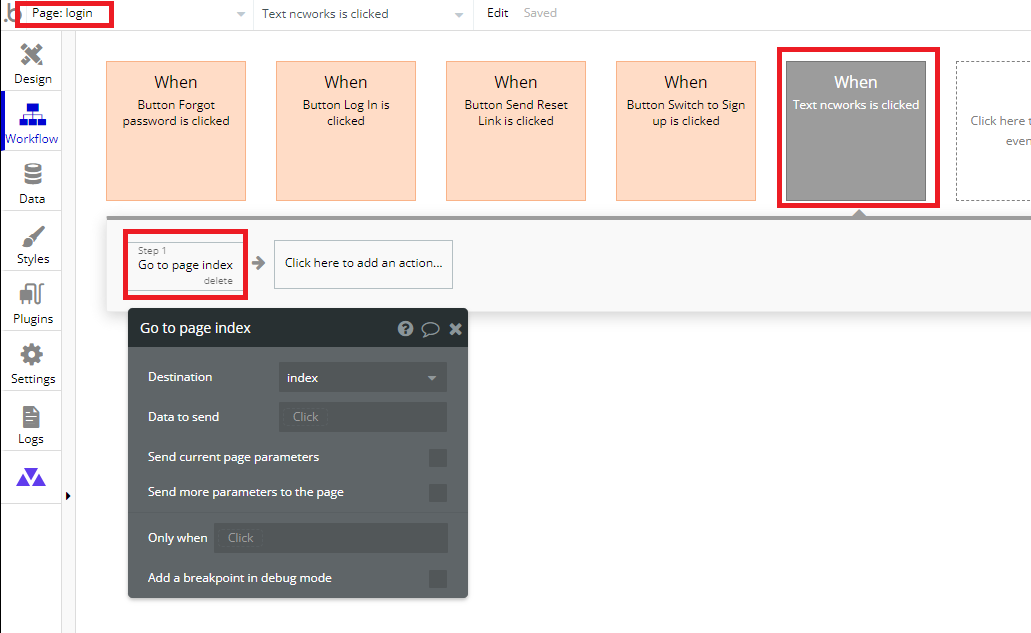Open the Destination dropdown set to index
The image size is (1031, 633).
(362, 377)
